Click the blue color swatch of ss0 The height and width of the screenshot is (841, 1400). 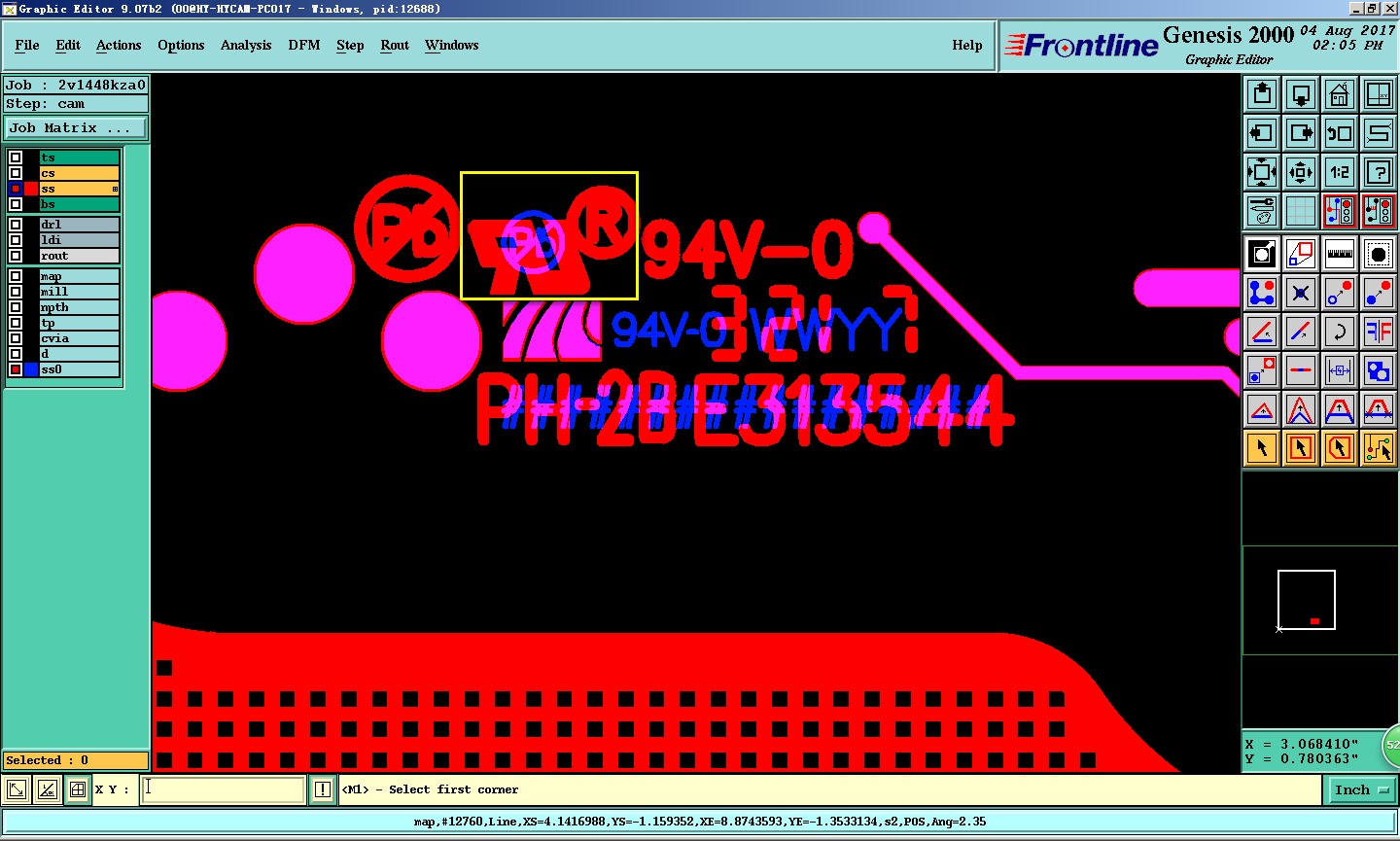pyautogui.click(x=31, y=369)
